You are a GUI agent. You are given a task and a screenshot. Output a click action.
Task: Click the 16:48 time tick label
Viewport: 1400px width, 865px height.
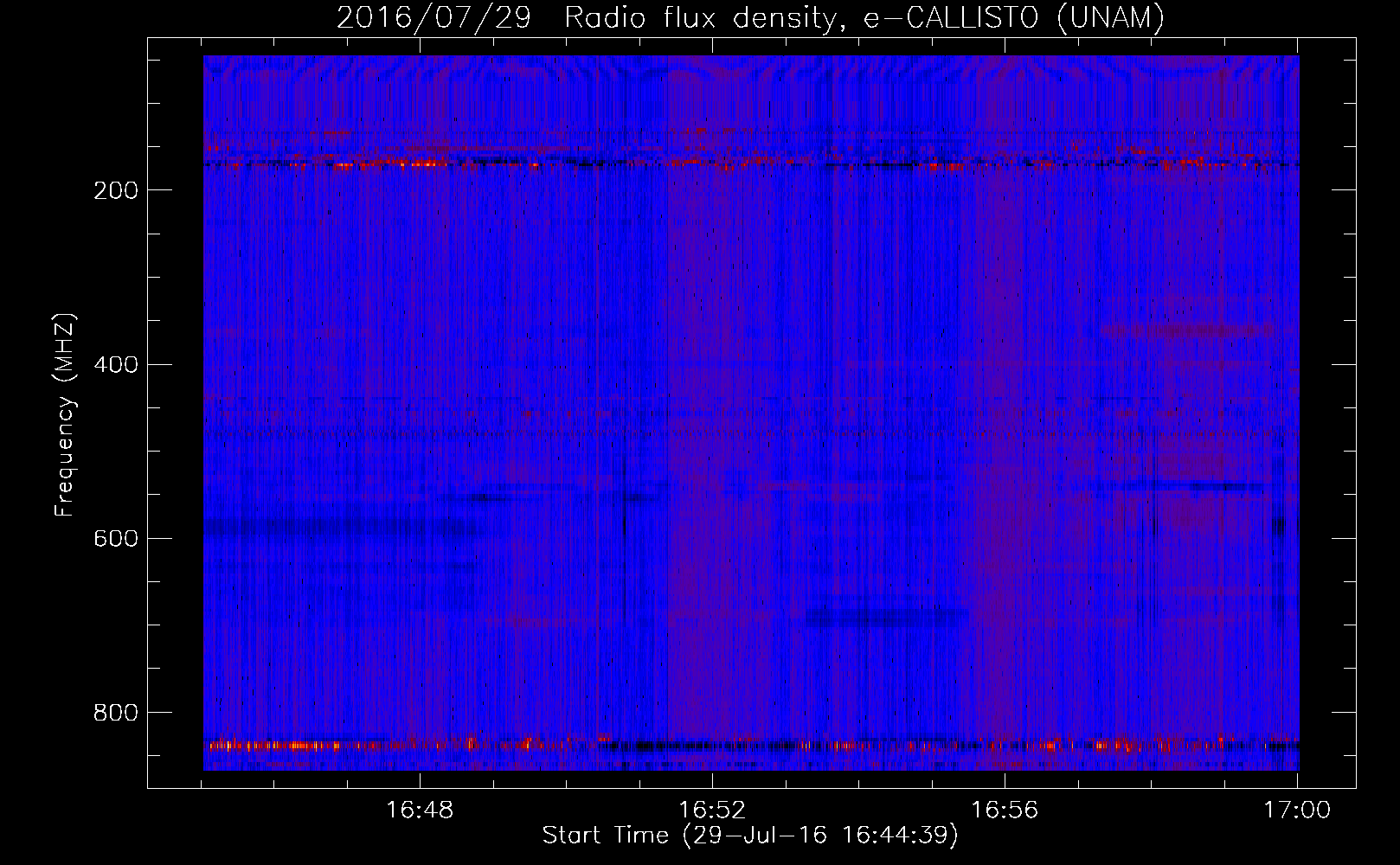(x=420, y=811)
